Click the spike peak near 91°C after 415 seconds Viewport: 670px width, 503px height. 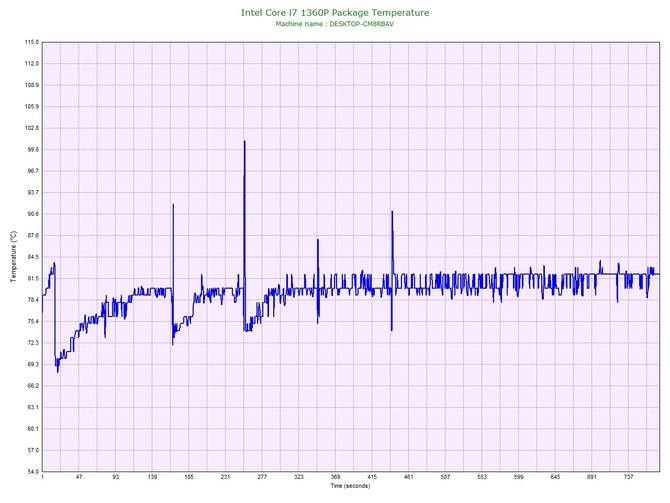[x=392, y=212]
